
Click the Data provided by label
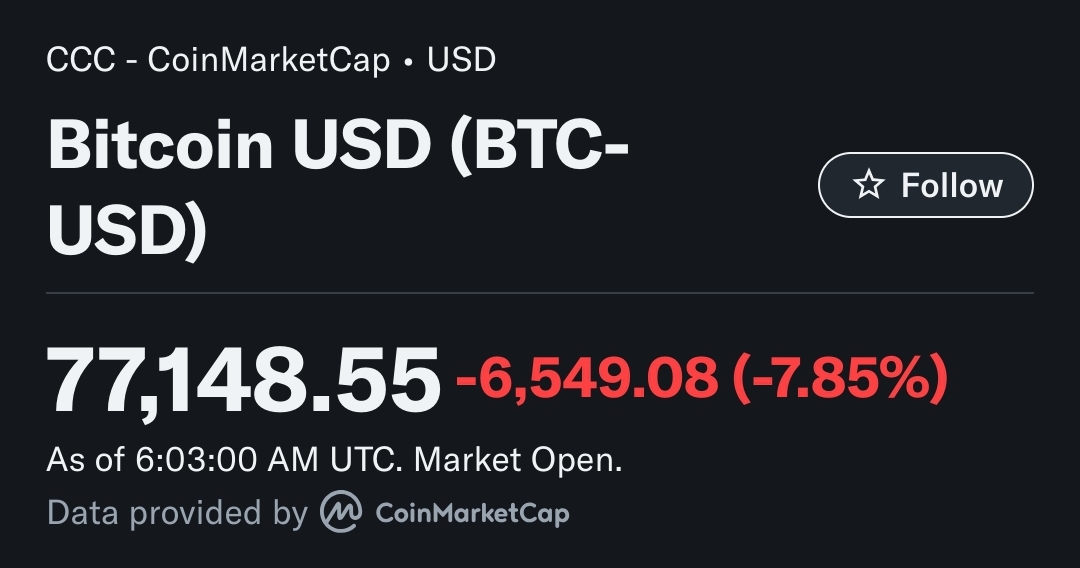tap(177, 513)
